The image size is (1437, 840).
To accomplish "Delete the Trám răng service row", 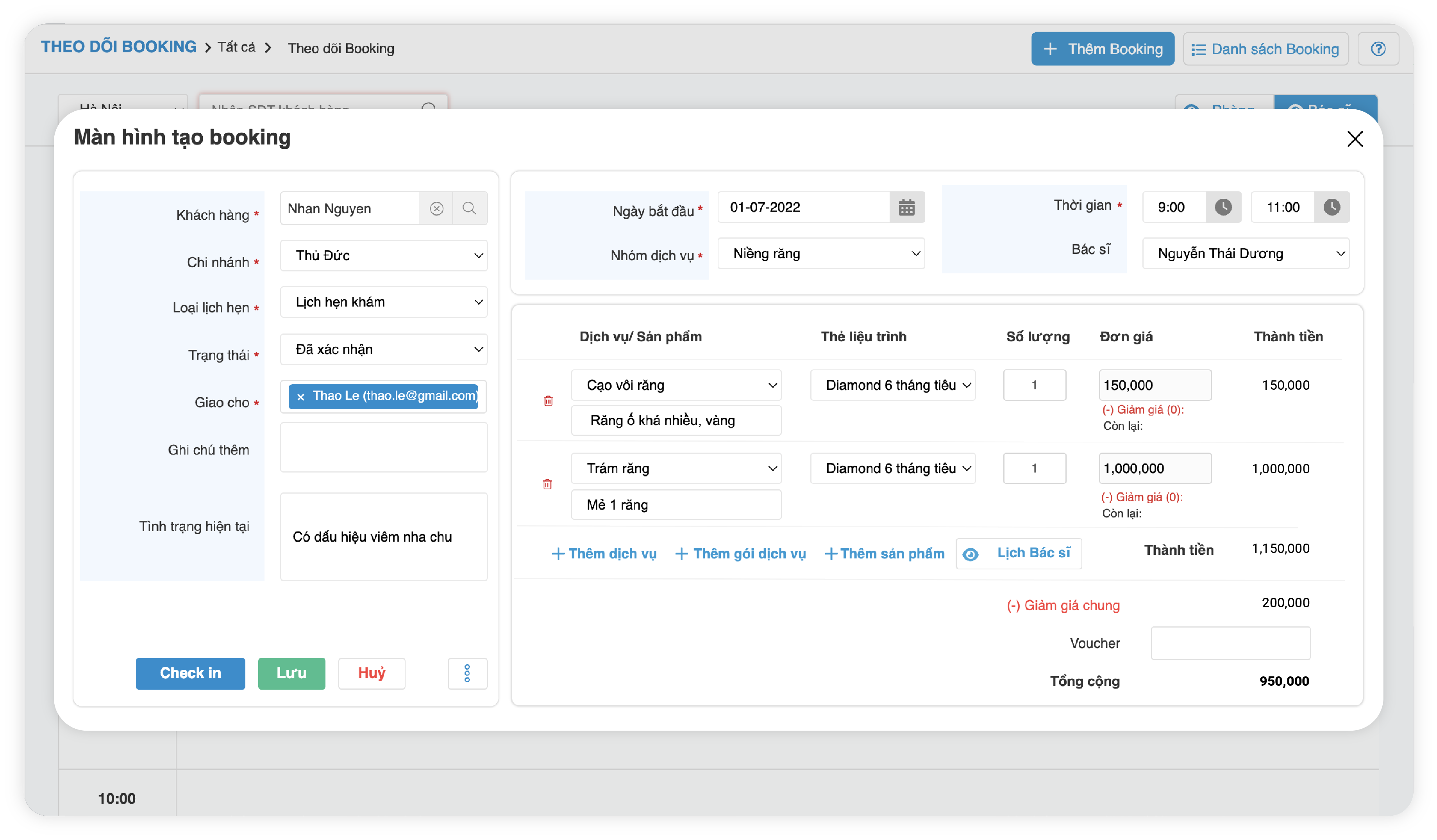I will [547, 484].
